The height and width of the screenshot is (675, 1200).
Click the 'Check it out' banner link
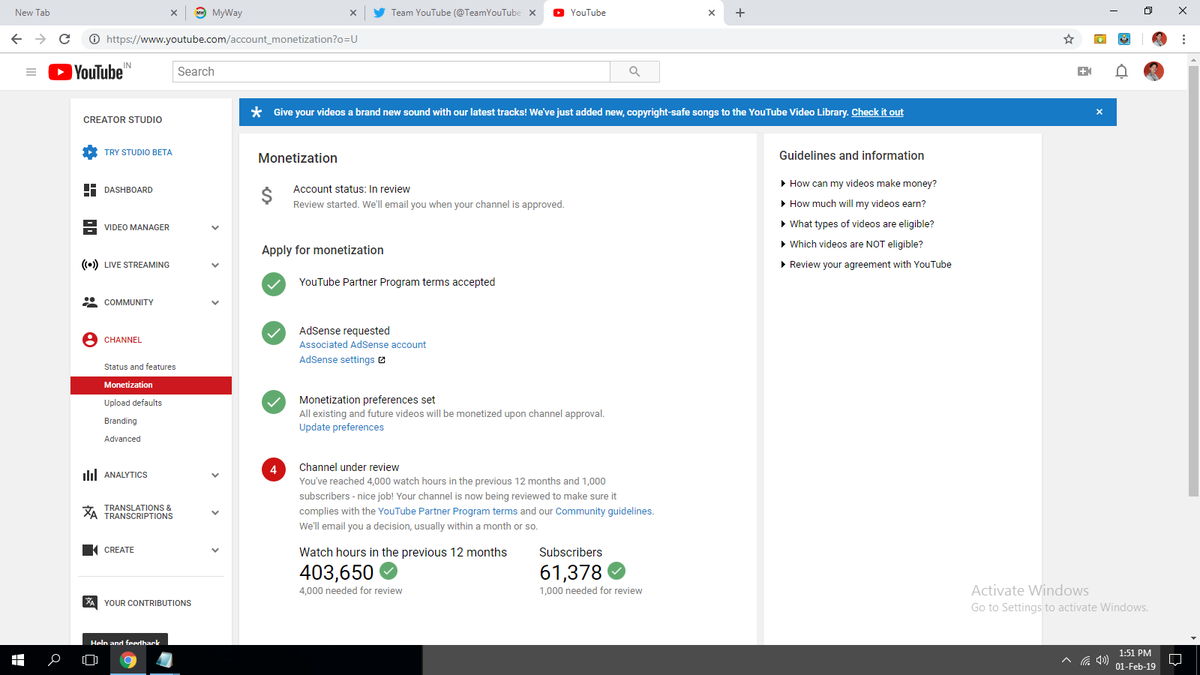pyautogui.click(x=877, y=112)
